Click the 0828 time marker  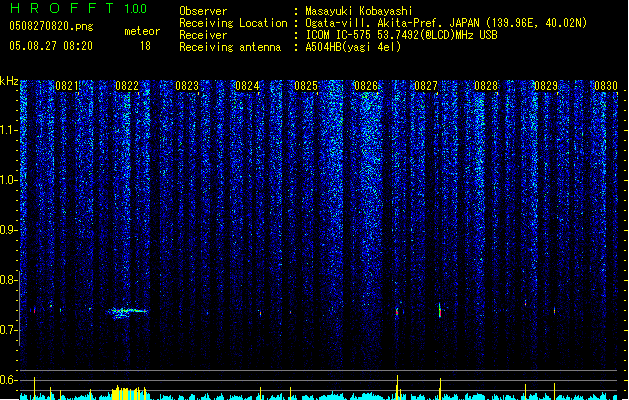click(486, 86)
